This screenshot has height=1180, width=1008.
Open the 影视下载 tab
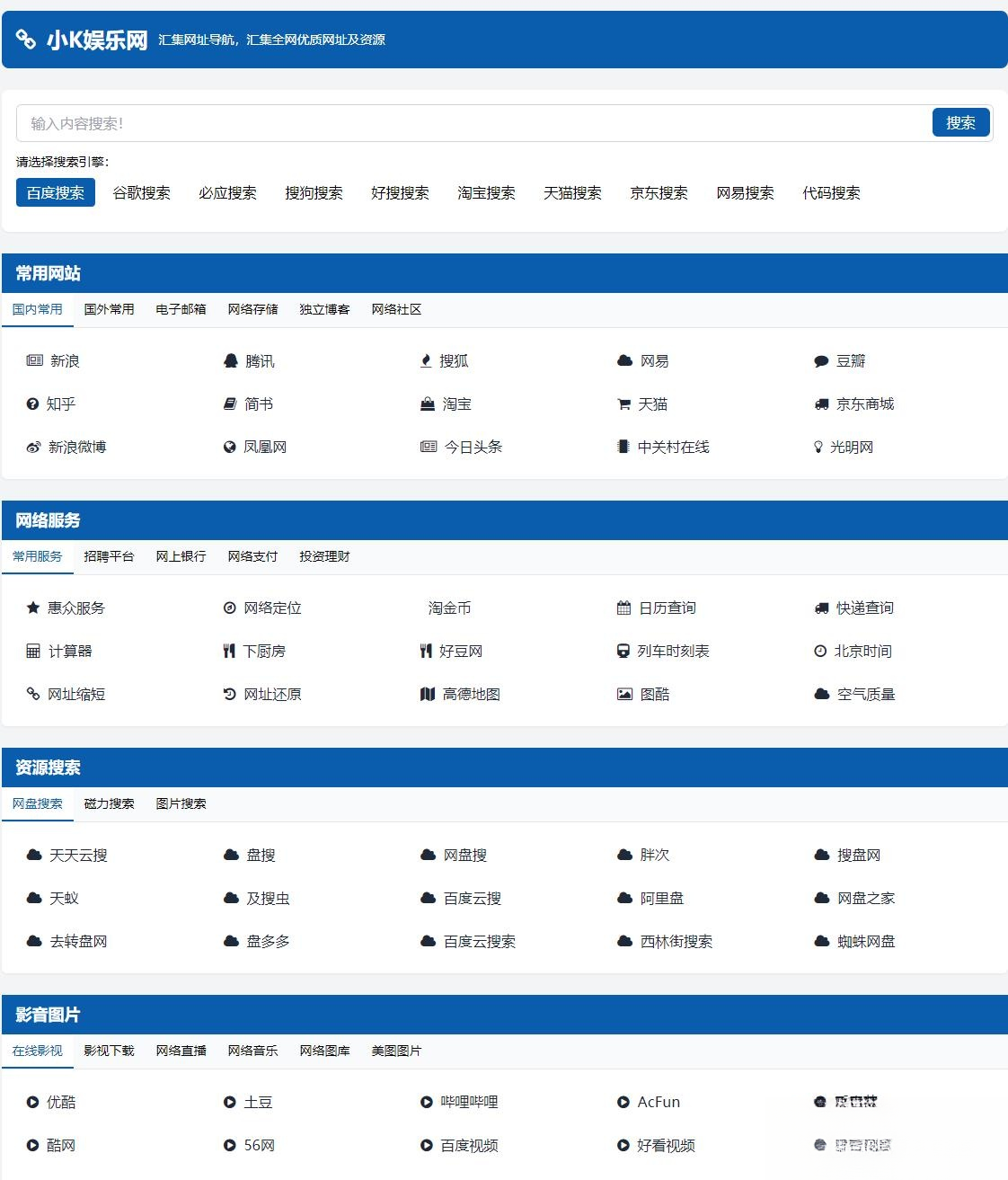click(x=108, y=1051)
